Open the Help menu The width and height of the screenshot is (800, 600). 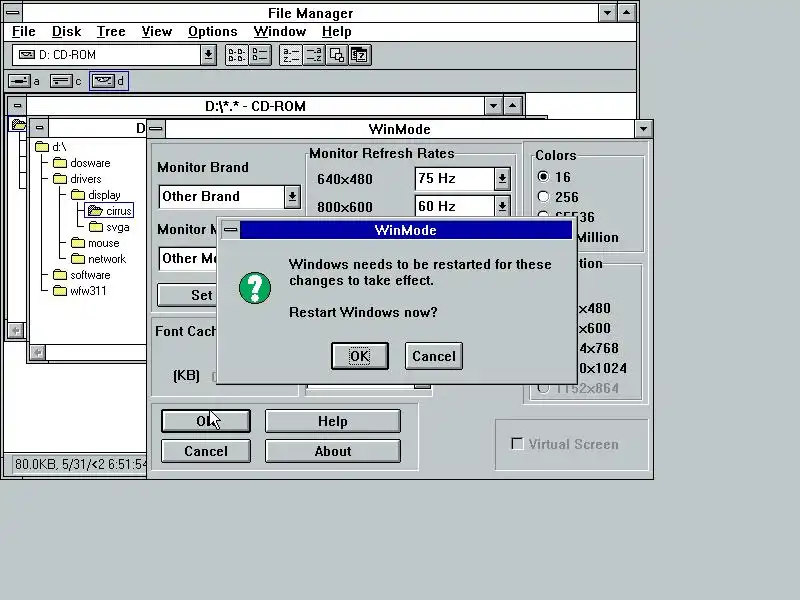[x=337, y=32]
